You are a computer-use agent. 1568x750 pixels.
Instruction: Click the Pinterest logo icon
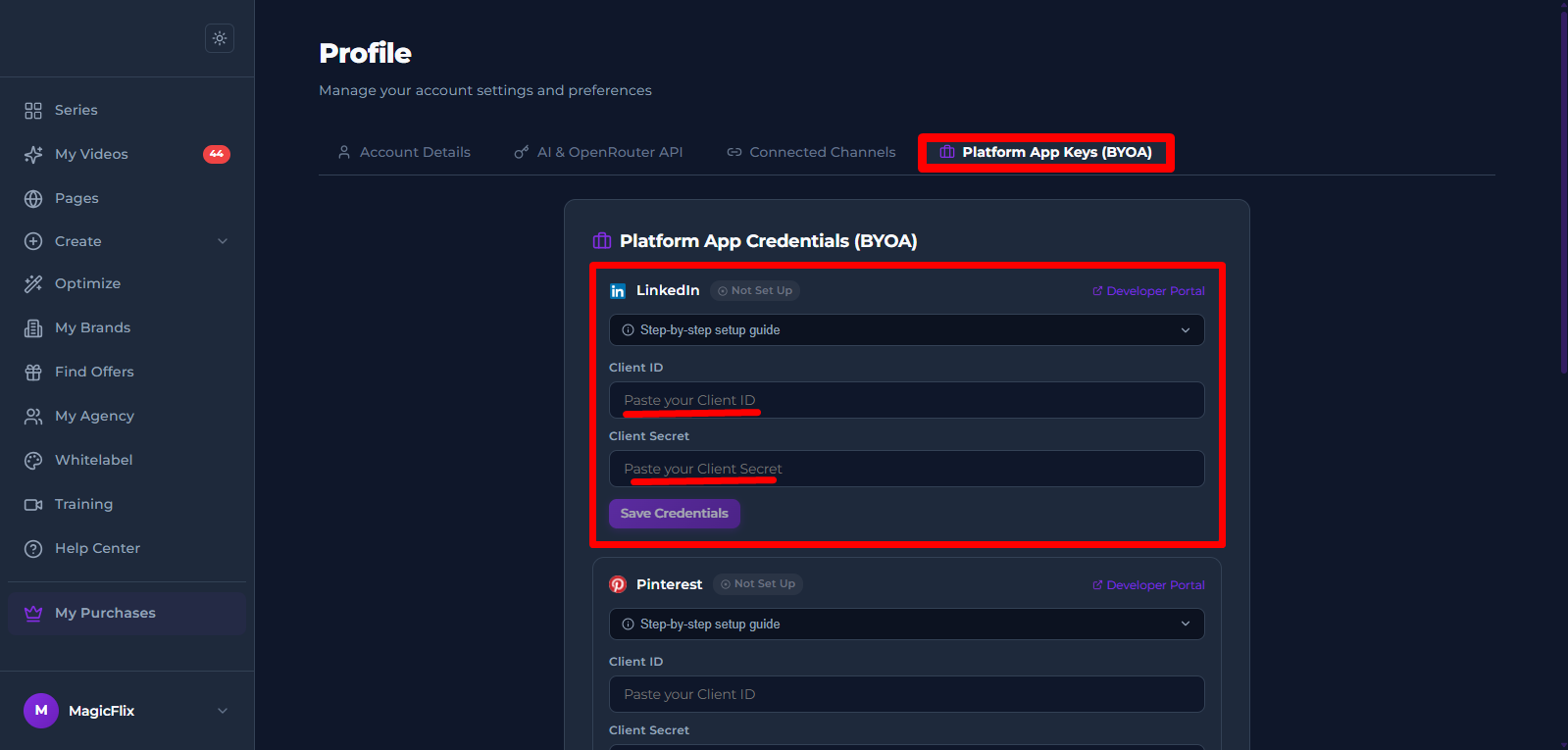tap(618, 584)
